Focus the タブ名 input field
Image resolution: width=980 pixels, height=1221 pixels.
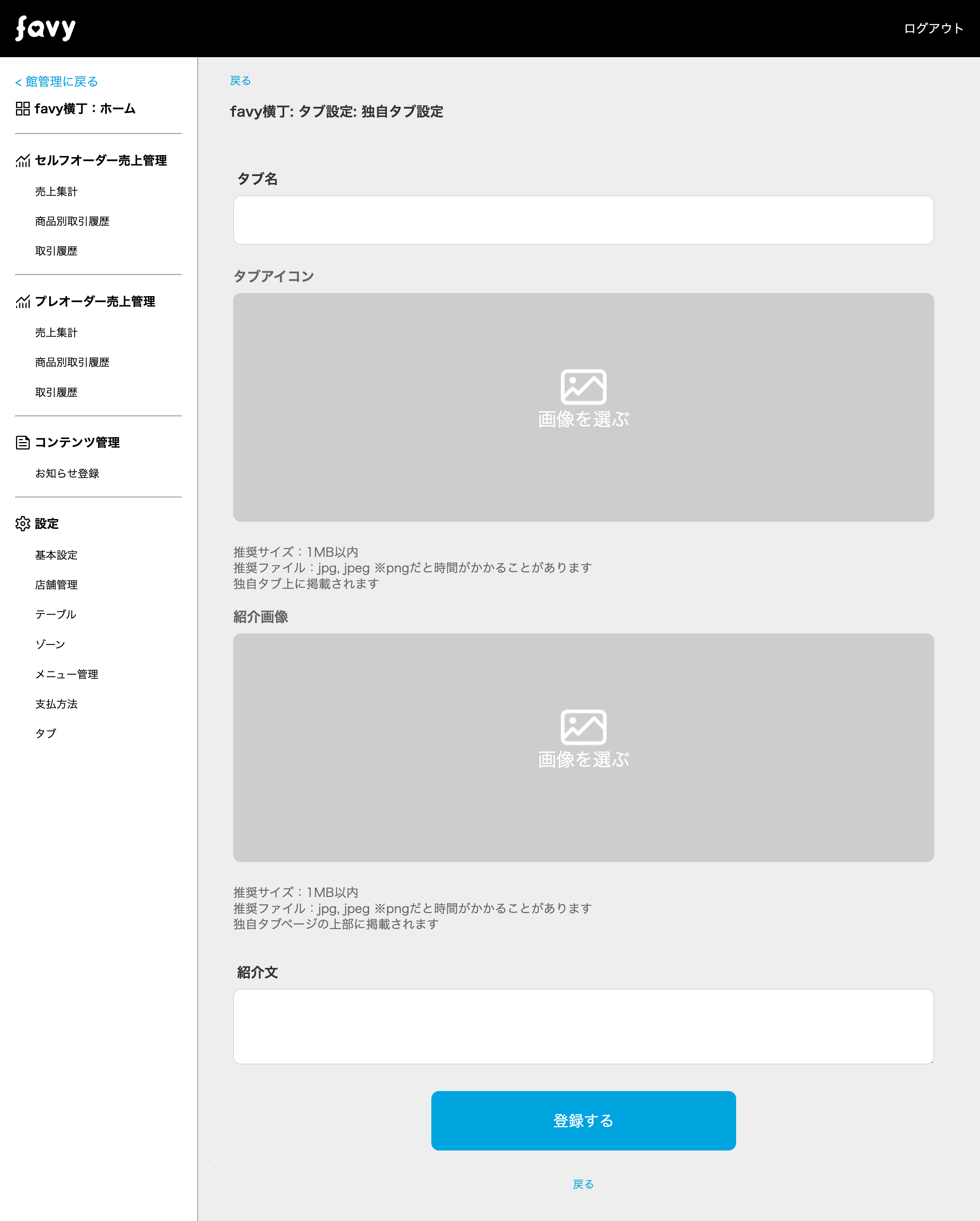click(x=583, y=220)
